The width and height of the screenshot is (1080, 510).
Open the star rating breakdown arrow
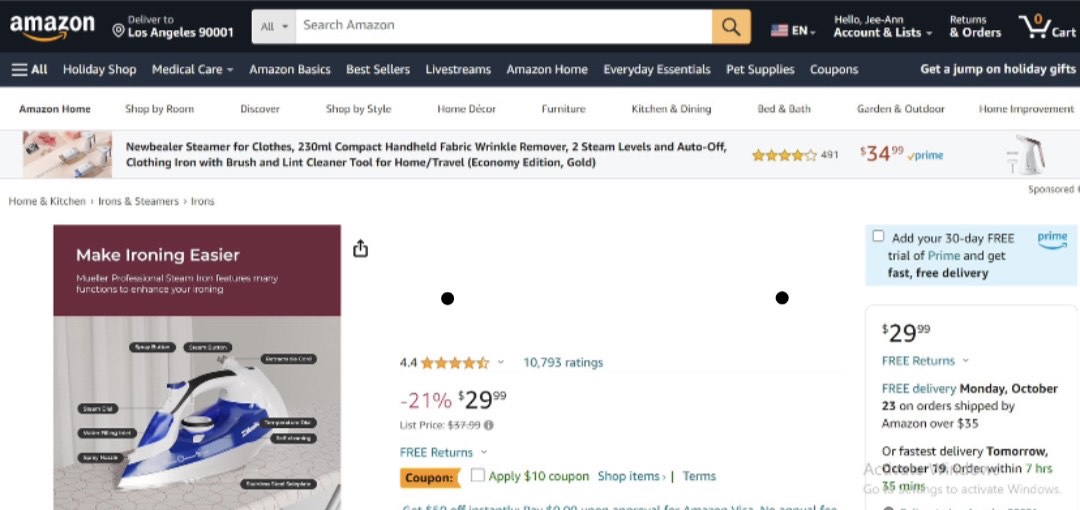[501, 362]
